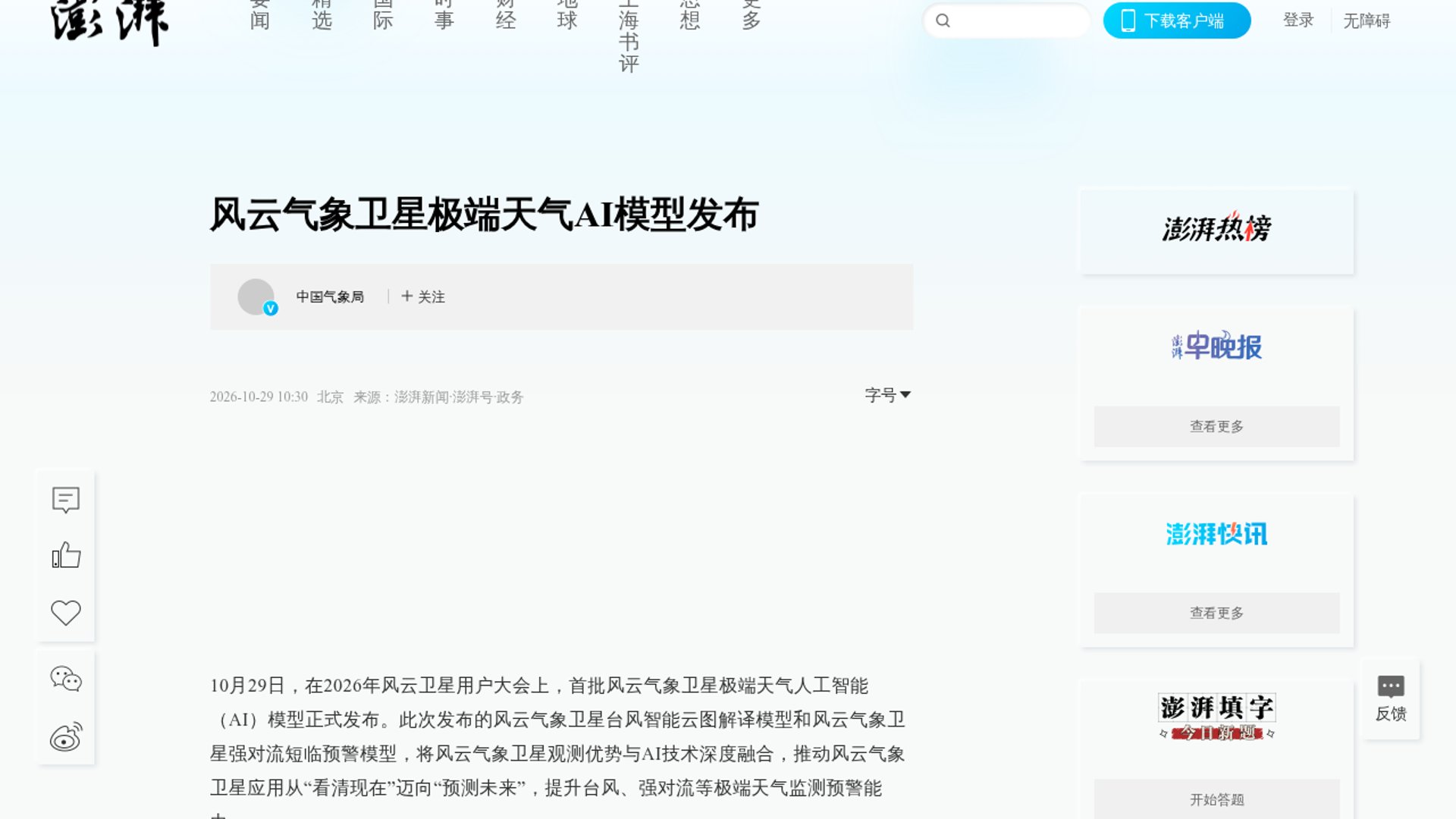This screenshot has height=819, width=1456.
Task: Open the 国际 navigation item
Action: [383, 15]
